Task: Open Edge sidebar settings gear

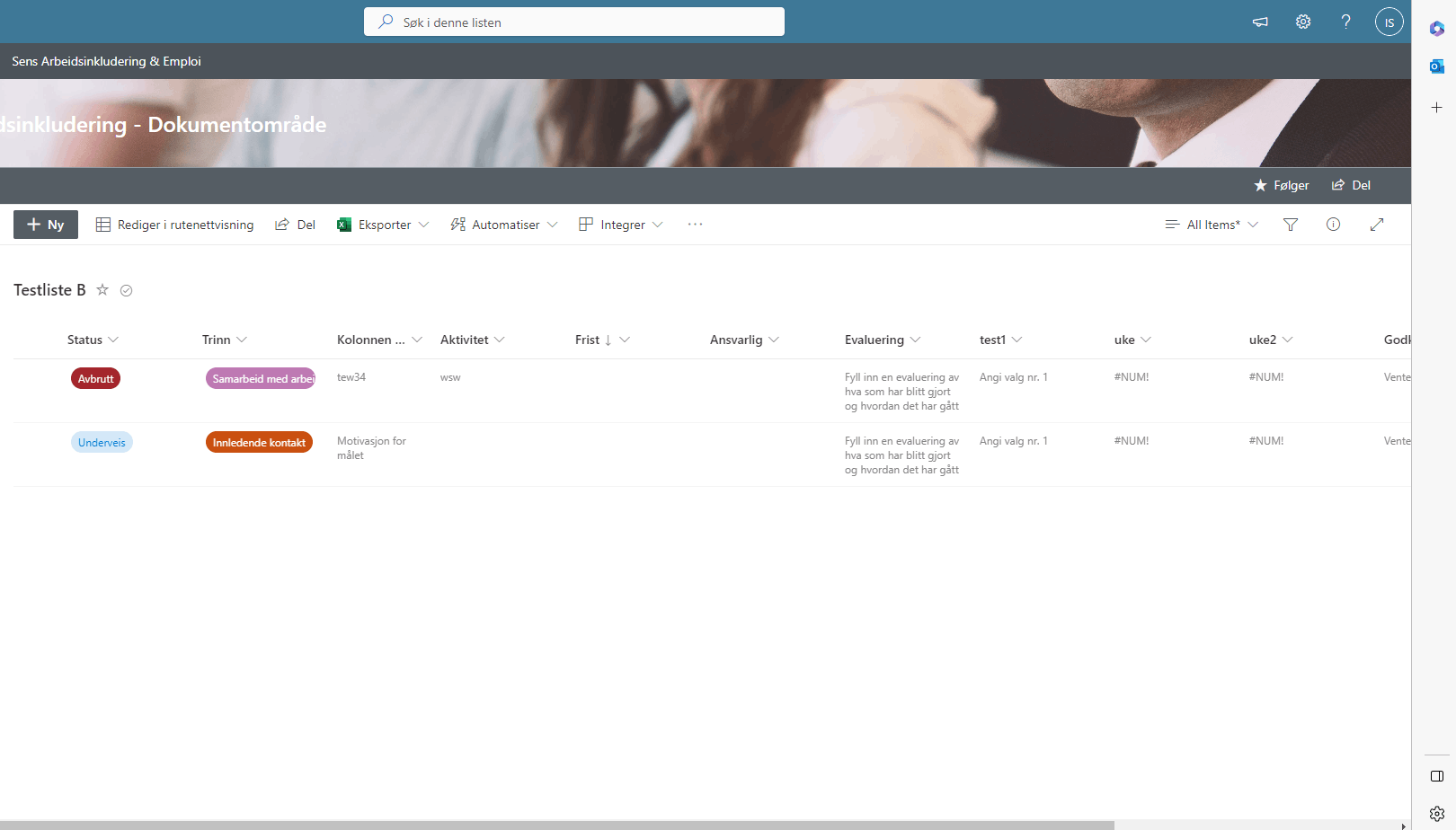Action: (x=1436, y=813)
